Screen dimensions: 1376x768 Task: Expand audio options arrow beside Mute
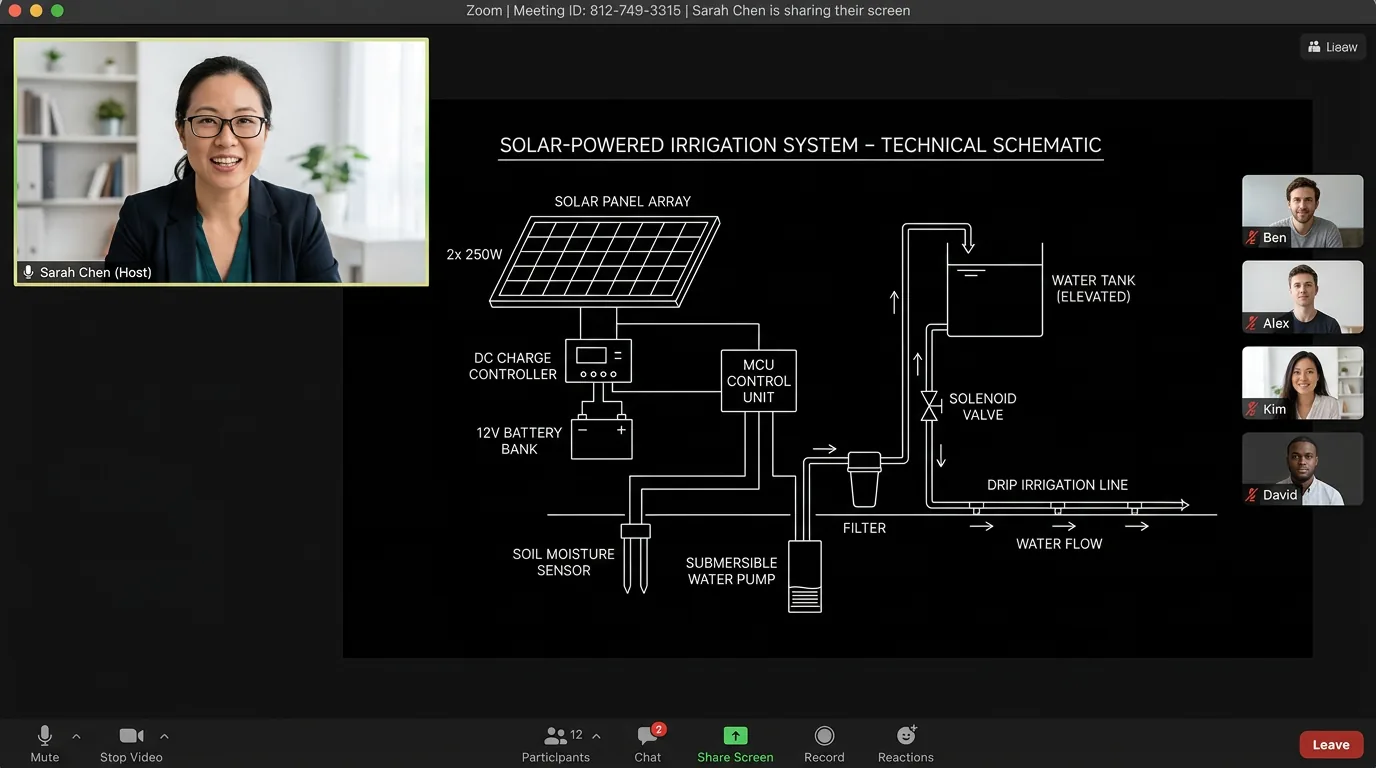pos(76,737)
